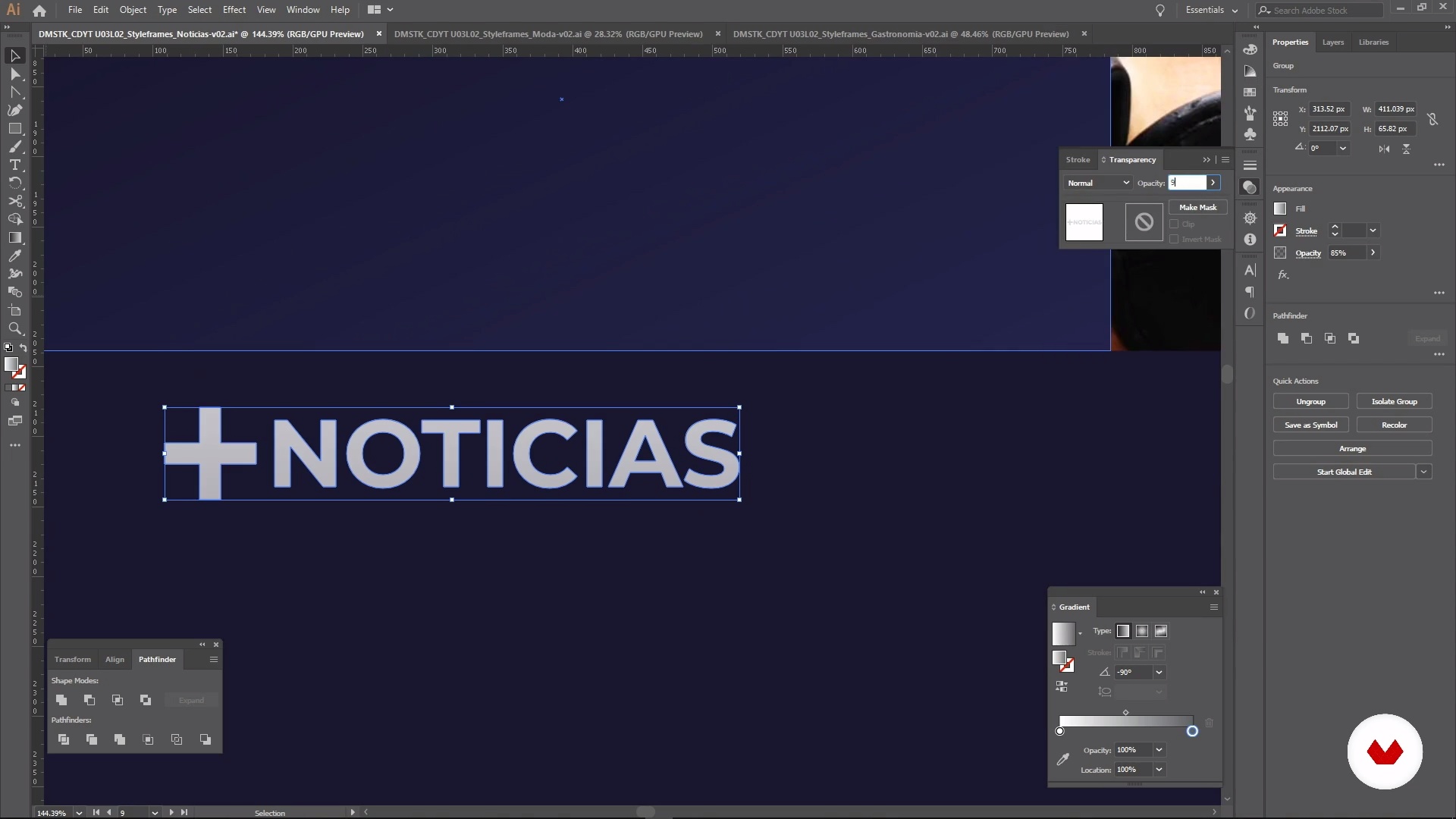Select Linear Gradient type
This screenshot has width=1456, height=819.
[x=1123, y=631]
